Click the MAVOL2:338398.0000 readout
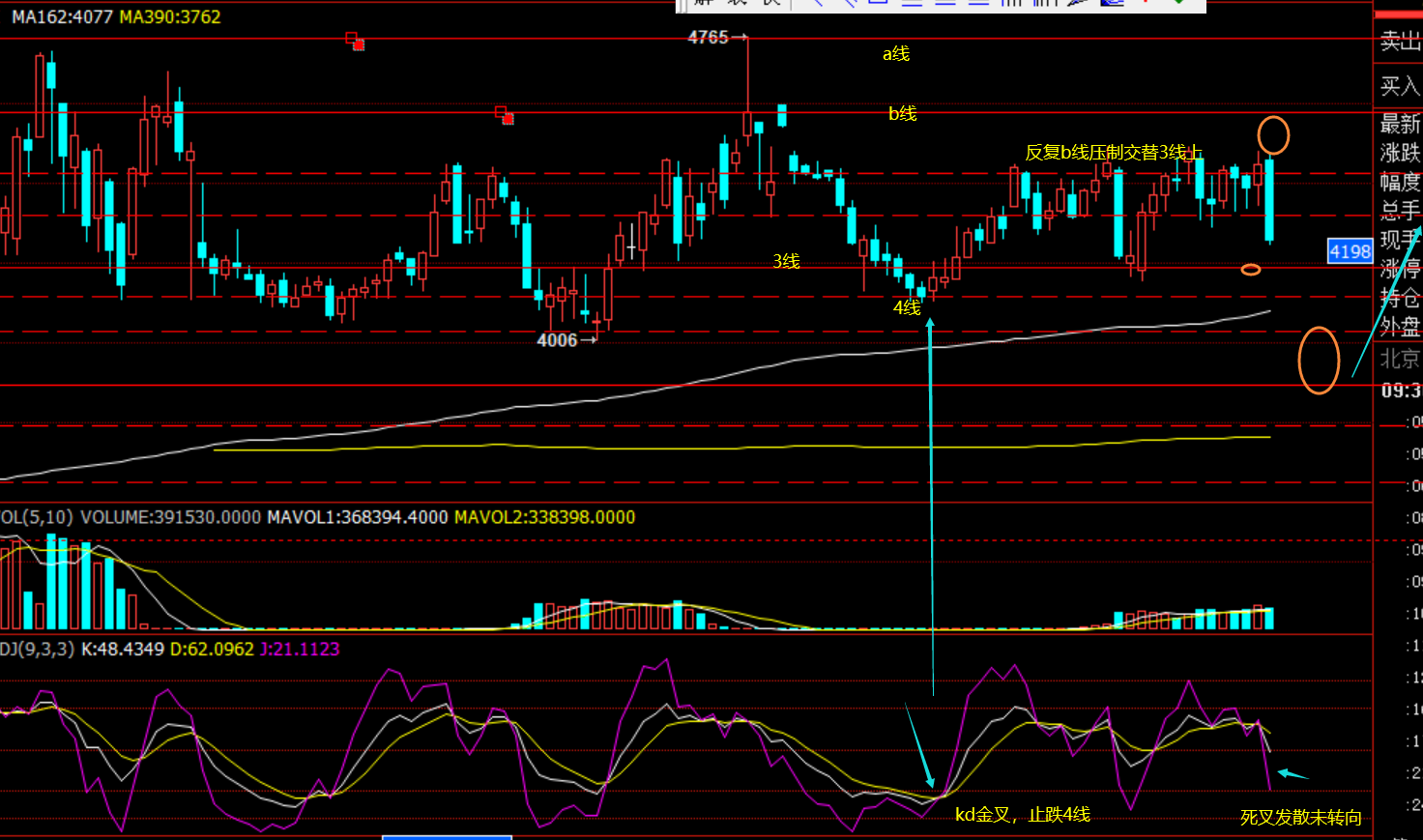The width and height of the screenshot is (1423, 840). click(x=544, y=517)
